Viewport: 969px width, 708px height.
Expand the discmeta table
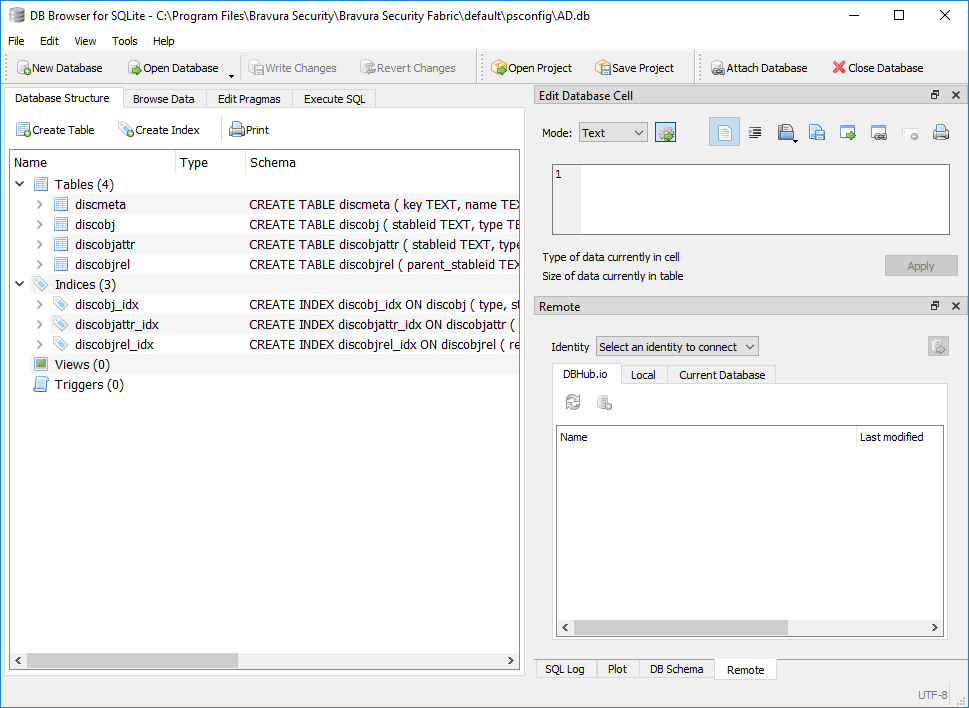(38, 203)
